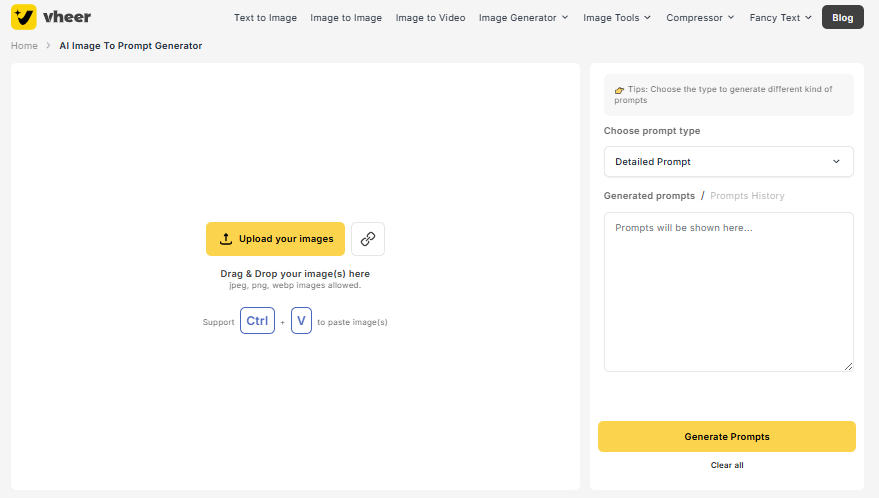Image resolution: width=879 pixels, height=498 pixels.
Task: Expand the Fancy Text menu
Action: point(780,17)
